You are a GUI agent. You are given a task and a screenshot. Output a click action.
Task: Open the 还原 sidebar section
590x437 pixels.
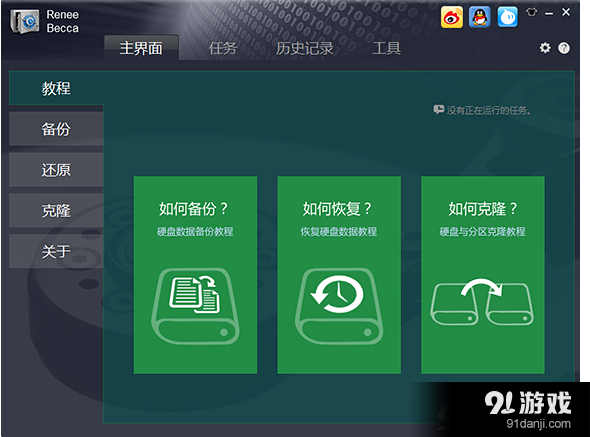(x=56, y=170)
